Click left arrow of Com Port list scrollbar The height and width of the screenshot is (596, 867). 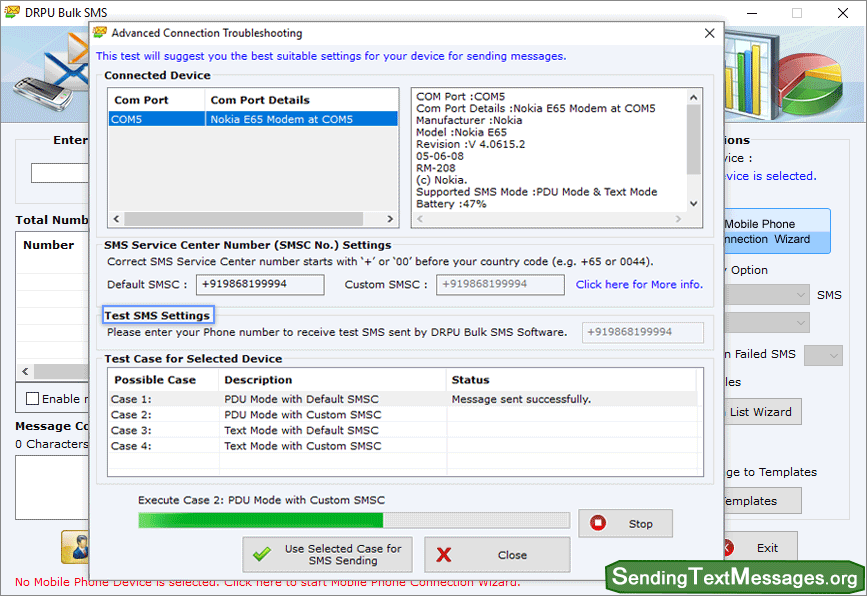(x=117, y=219)
